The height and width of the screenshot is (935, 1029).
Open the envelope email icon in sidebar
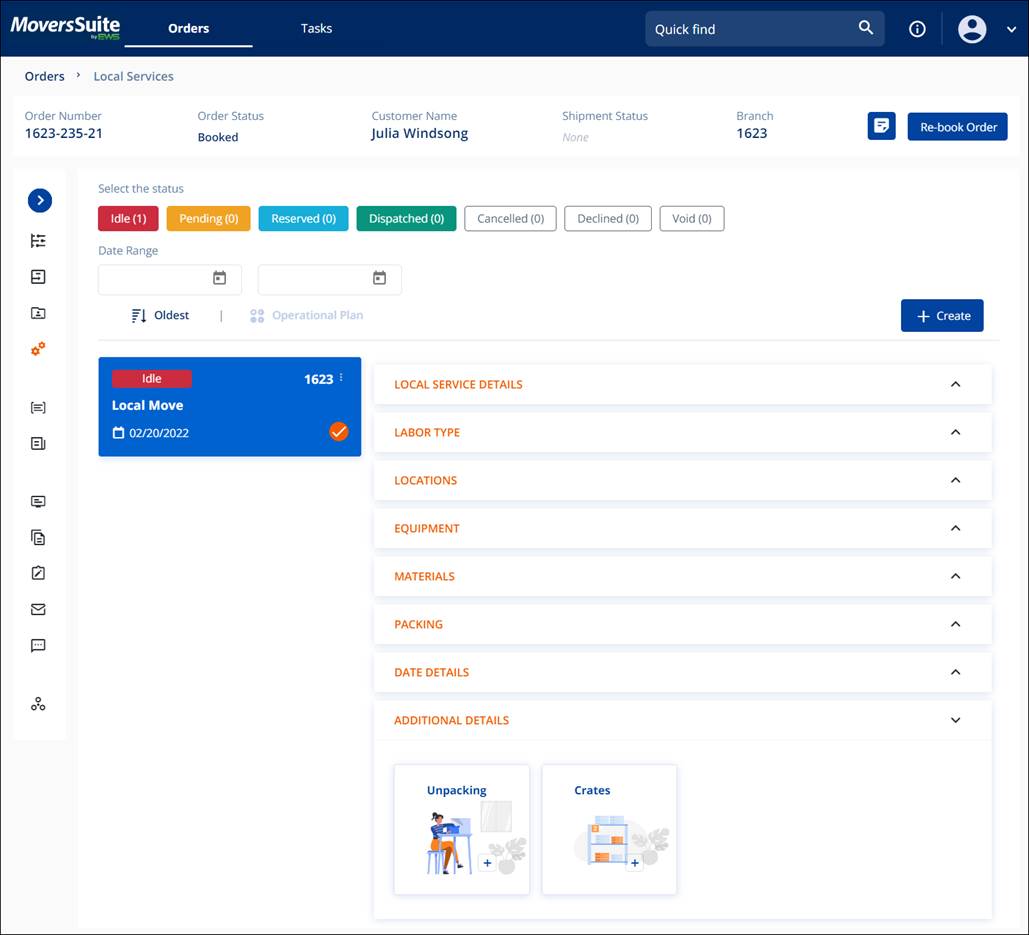[38, 609]
